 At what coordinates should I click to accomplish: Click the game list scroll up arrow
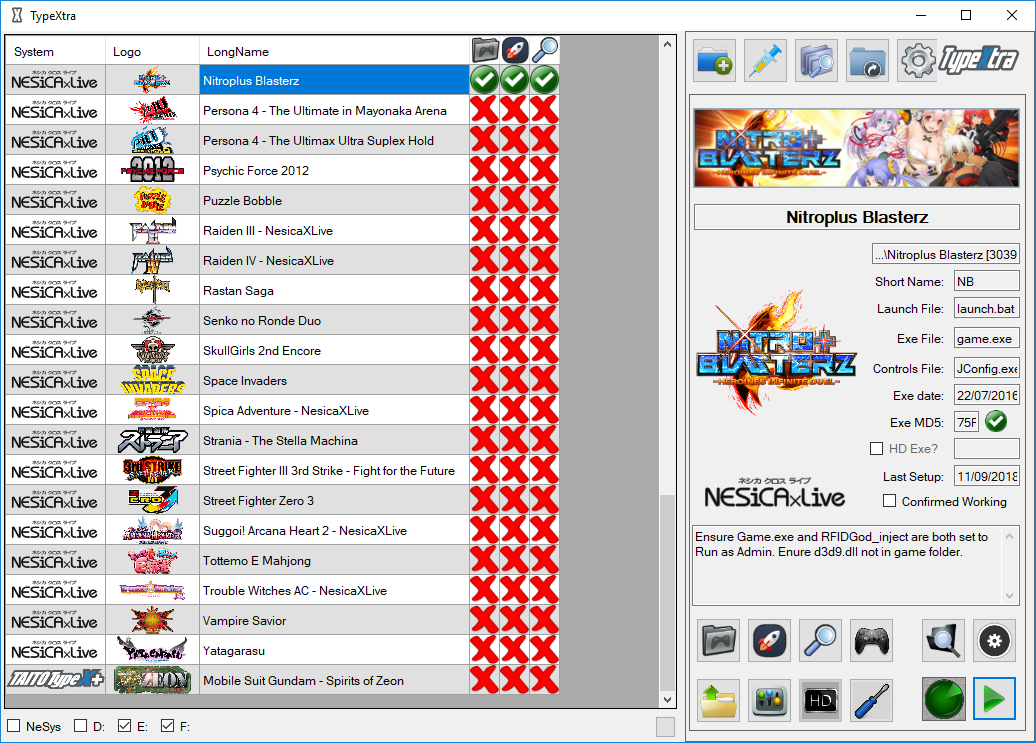coord(667,44)
